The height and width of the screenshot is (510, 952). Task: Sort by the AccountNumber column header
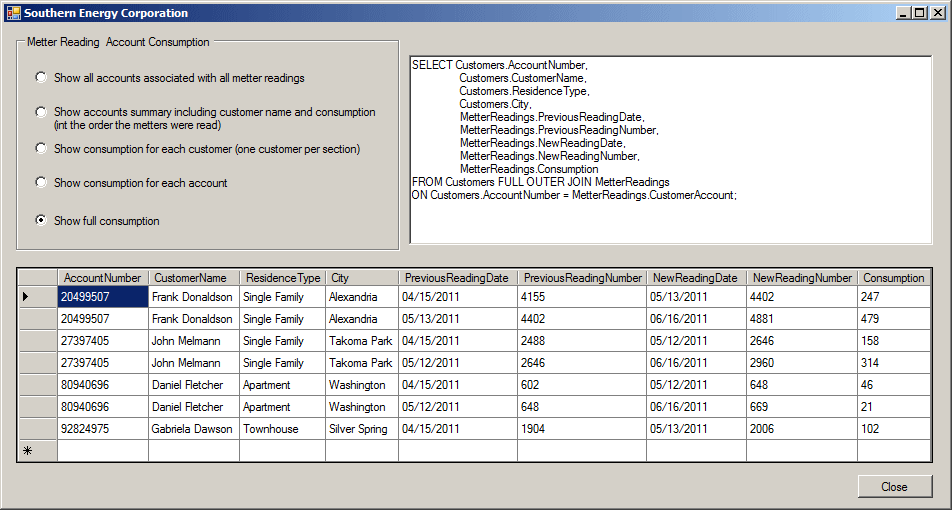tap(103, 278)
